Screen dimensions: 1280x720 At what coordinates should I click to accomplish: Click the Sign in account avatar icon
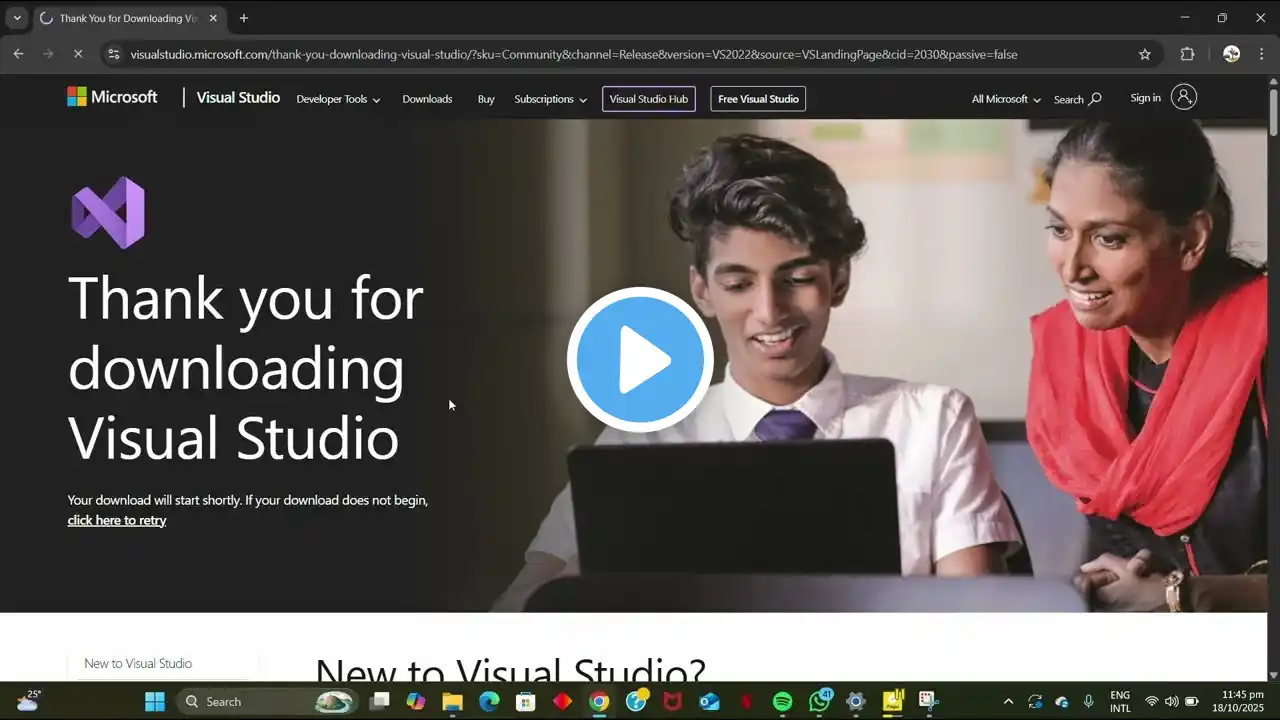click(1184, 97)
